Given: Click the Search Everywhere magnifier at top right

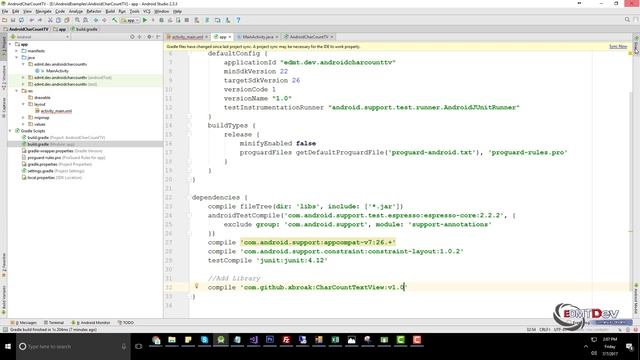Looking at the screenshot, I should coord(627,20).
